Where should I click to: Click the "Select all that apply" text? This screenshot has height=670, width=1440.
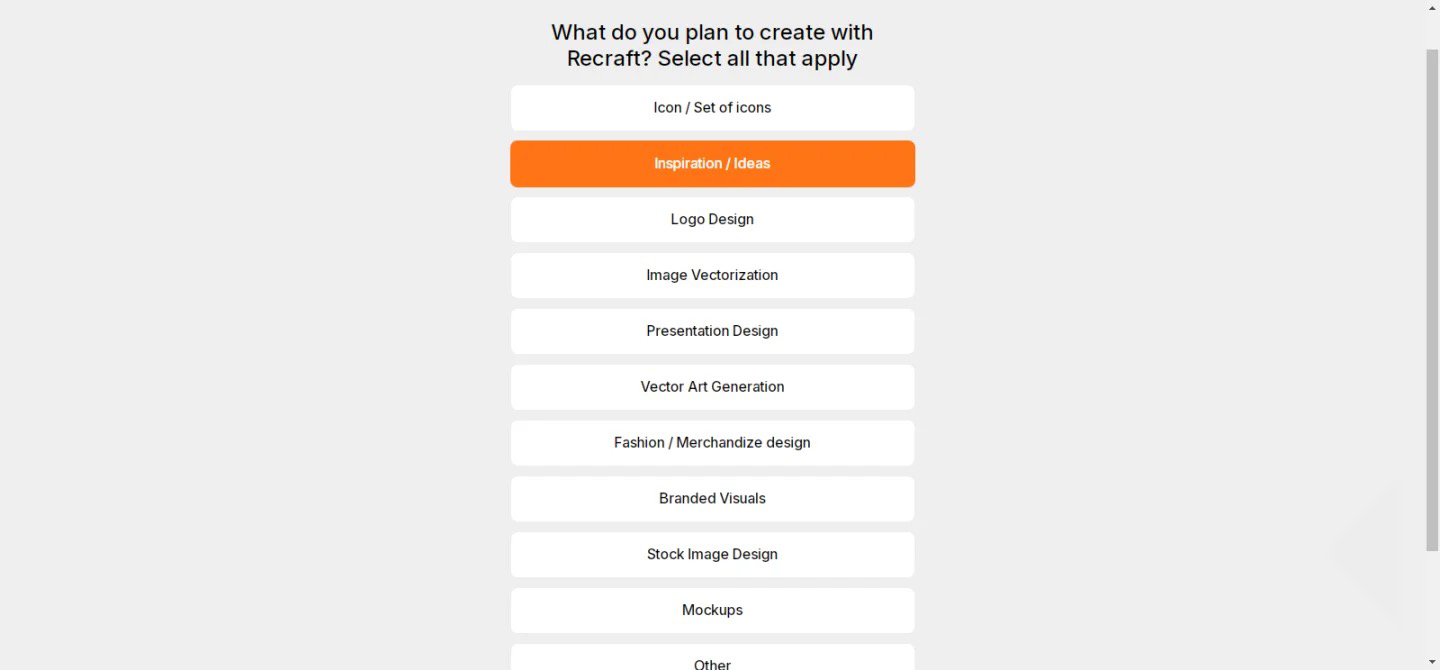coord(757,59)
